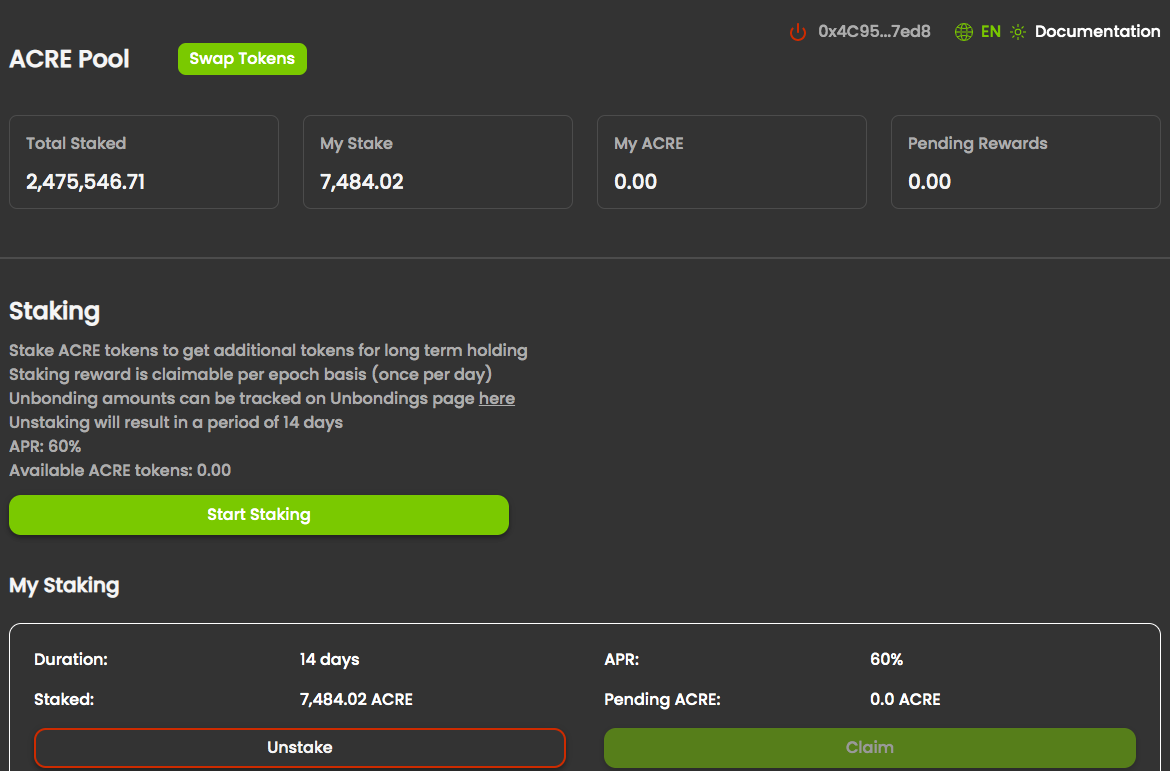Select the Total Staked card
The image size is (1170, 771).
[144, 162]
